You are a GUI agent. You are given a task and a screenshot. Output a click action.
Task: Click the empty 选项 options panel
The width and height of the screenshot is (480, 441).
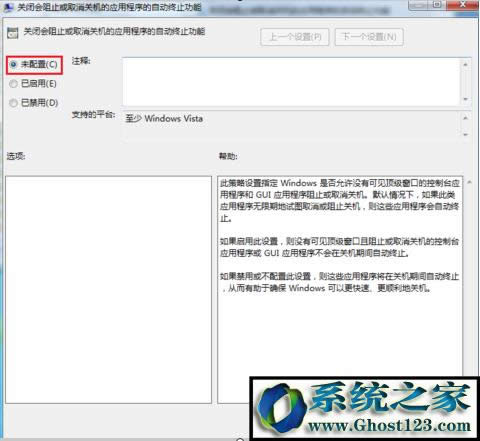coord(108,289)
